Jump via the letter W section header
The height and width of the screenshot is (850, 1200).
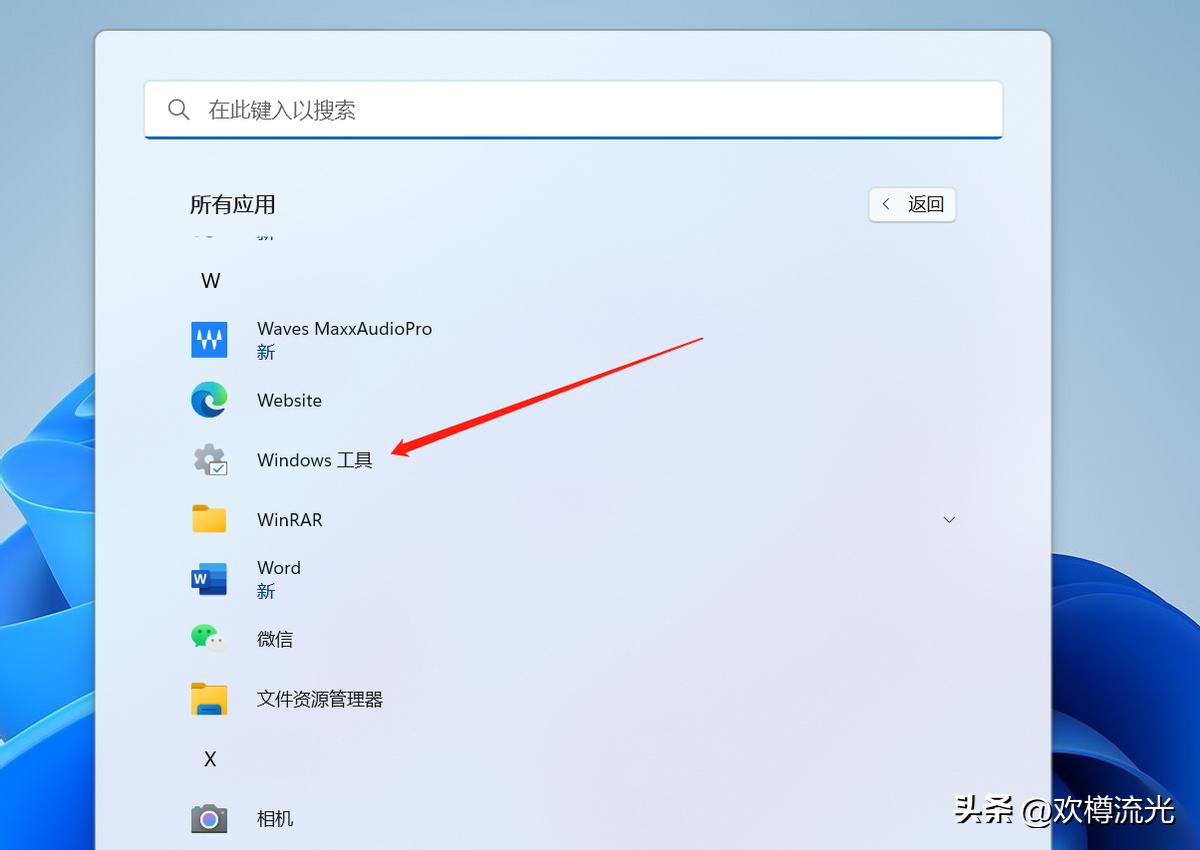pos(210,281)
